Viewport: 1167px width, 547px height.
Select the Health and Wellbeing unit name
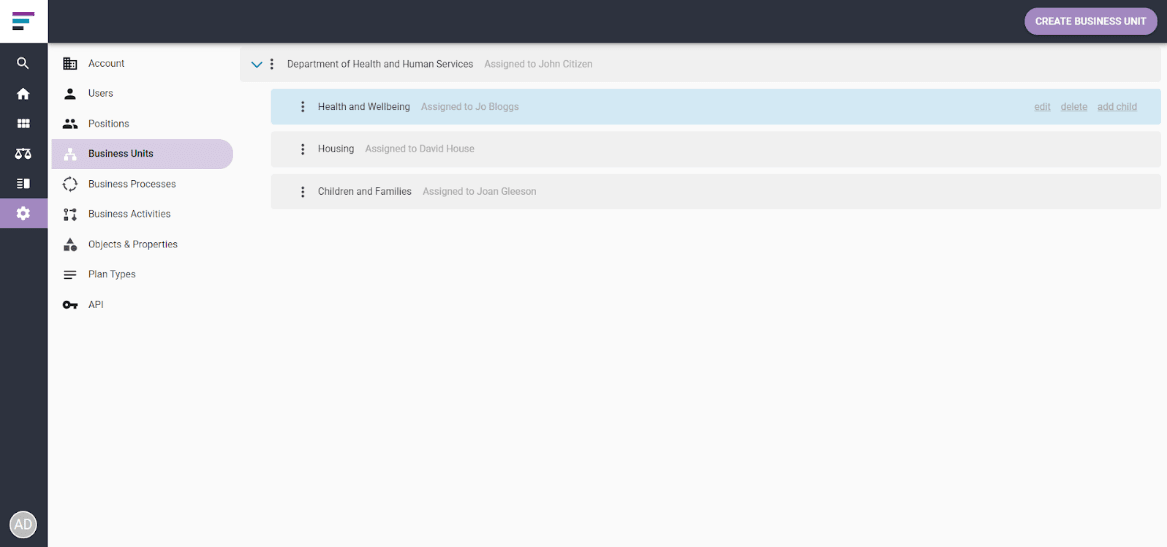coord(363,106)
